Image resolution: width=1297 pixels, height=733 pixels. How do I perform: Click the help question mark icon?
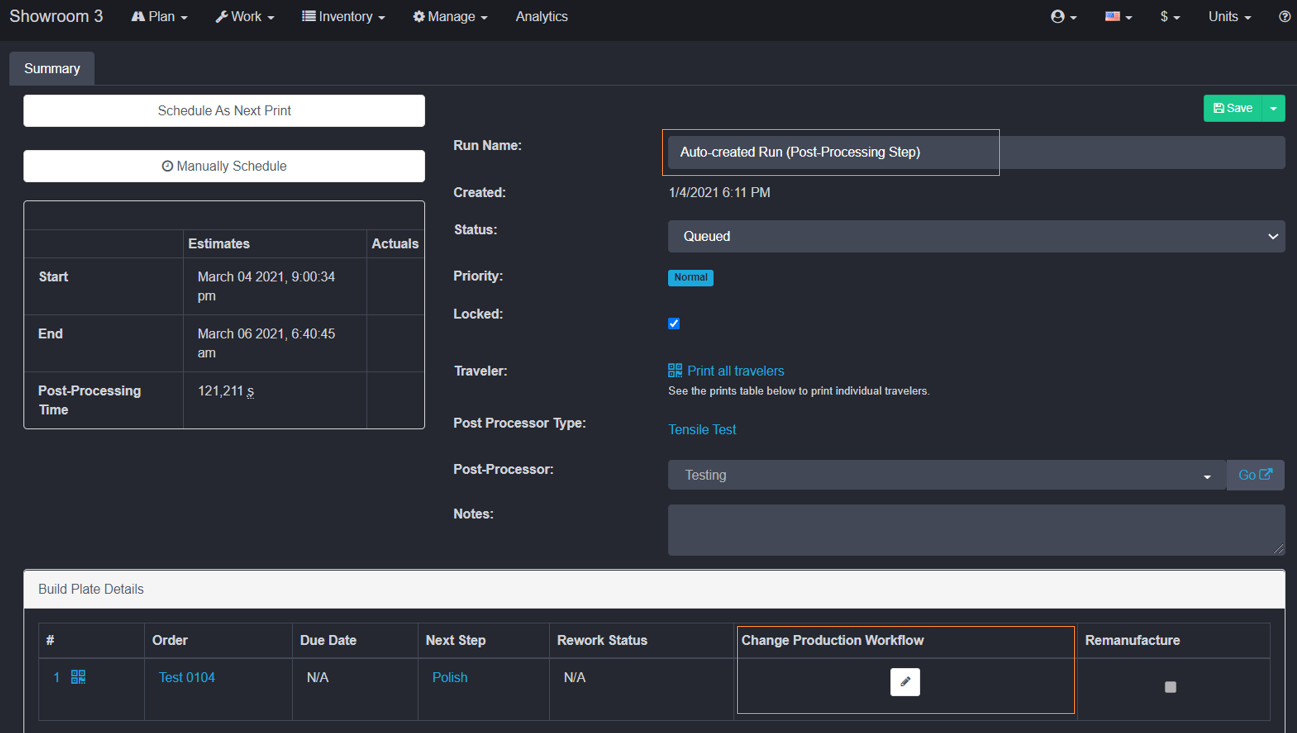coord(1284,17)
